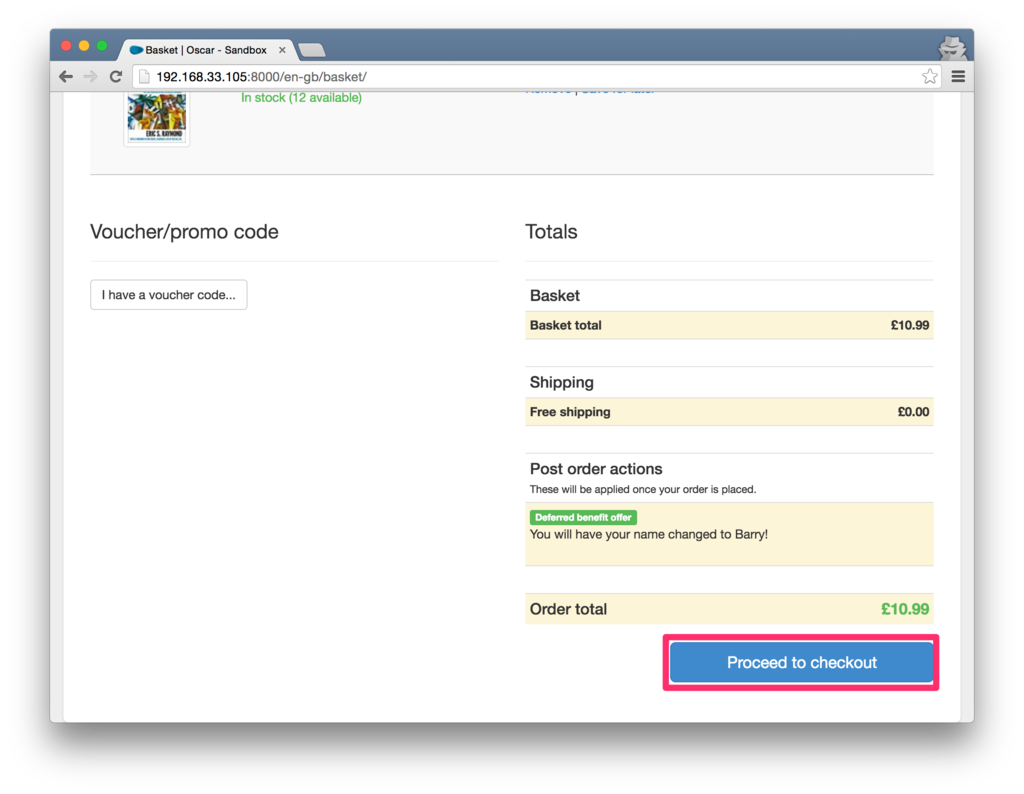Reload the basket page

coord(116,76)
